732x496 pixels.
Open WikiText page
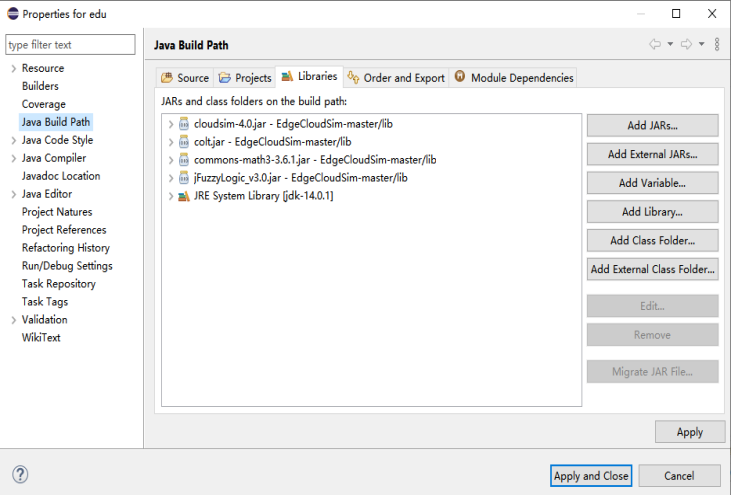tap(41, 338)
